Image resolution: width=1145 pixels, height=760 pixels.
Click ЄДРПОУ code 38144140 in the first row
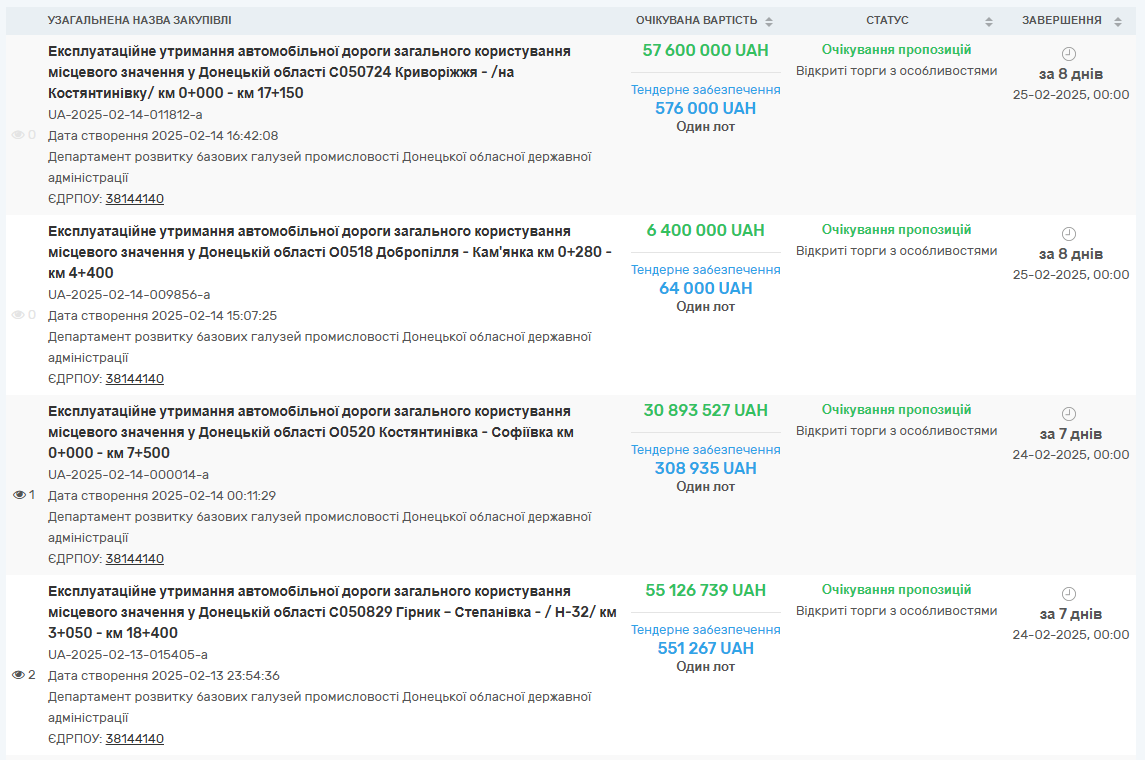click(x=134, y=199)
